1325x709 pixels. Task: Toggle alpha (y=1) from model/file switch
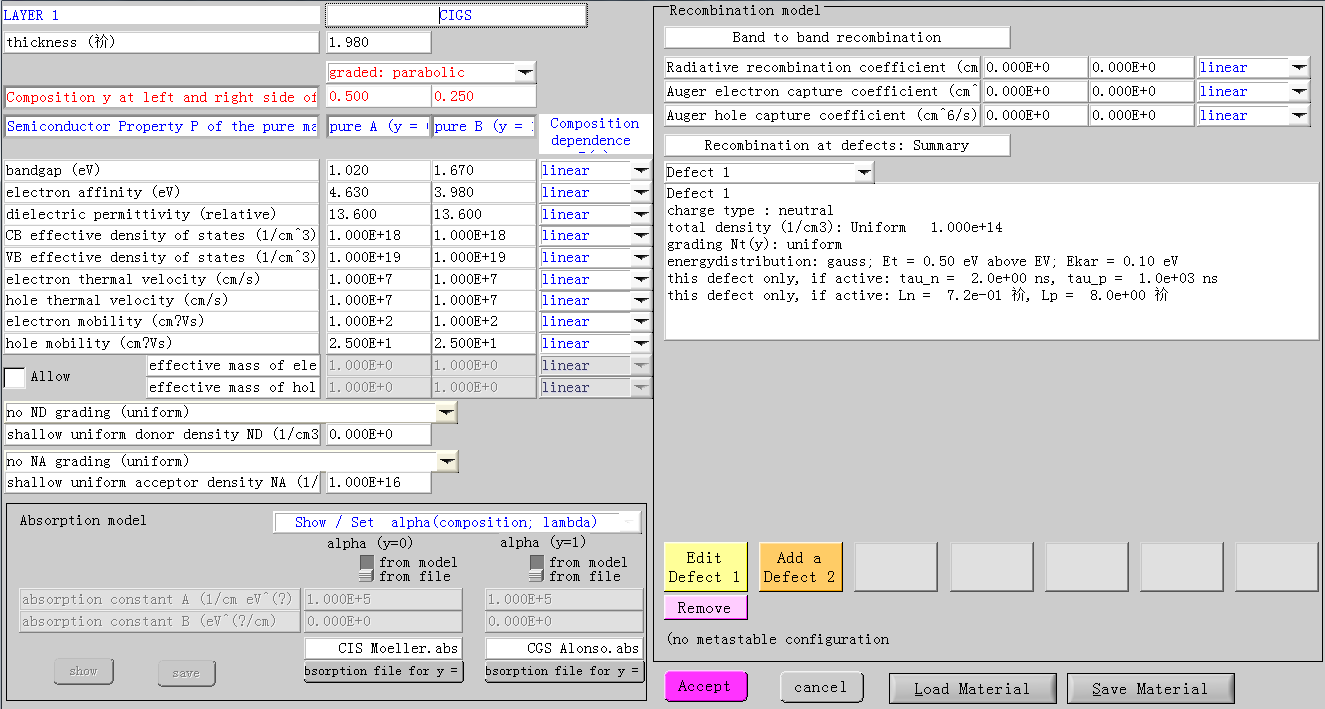click(x=537, y=569)
